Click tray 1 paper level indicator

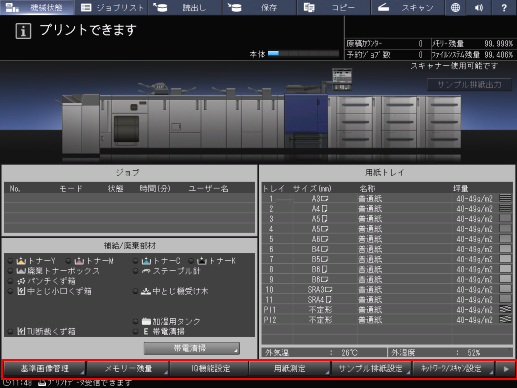tap(505, 198)
